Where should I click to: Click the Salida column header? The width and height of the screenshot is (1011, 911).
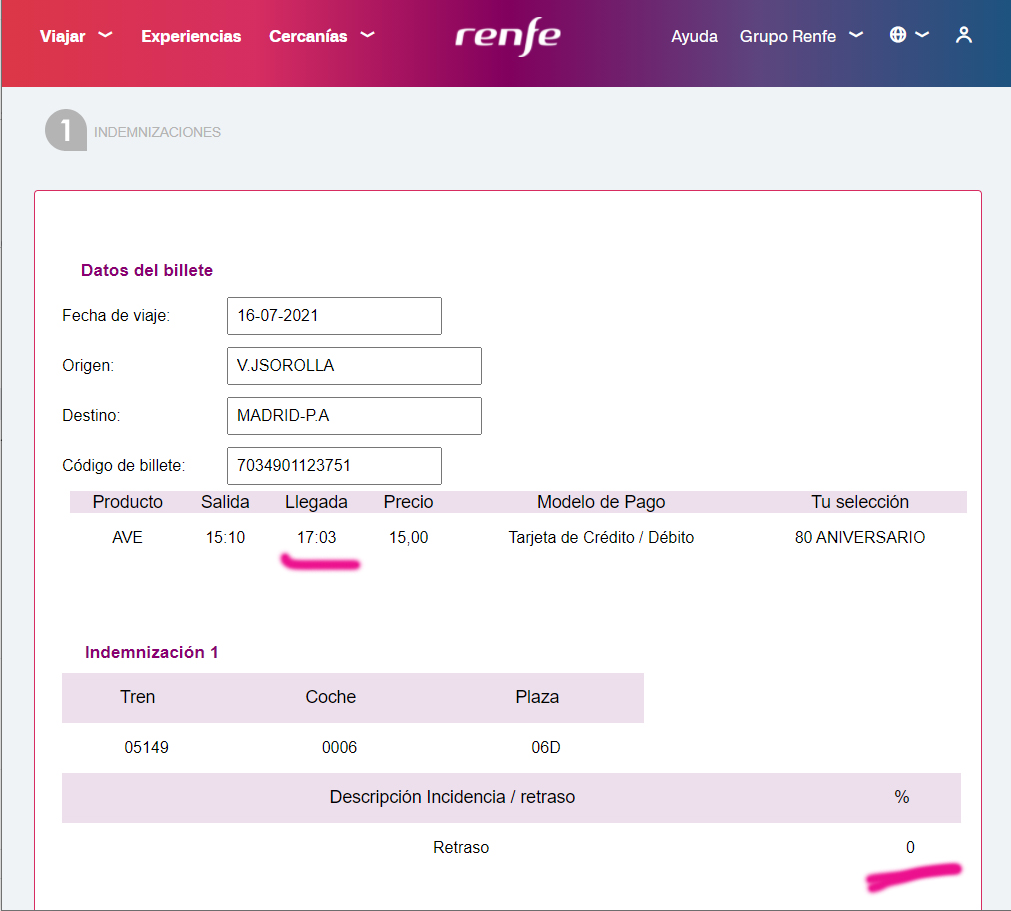coord(225,502)
